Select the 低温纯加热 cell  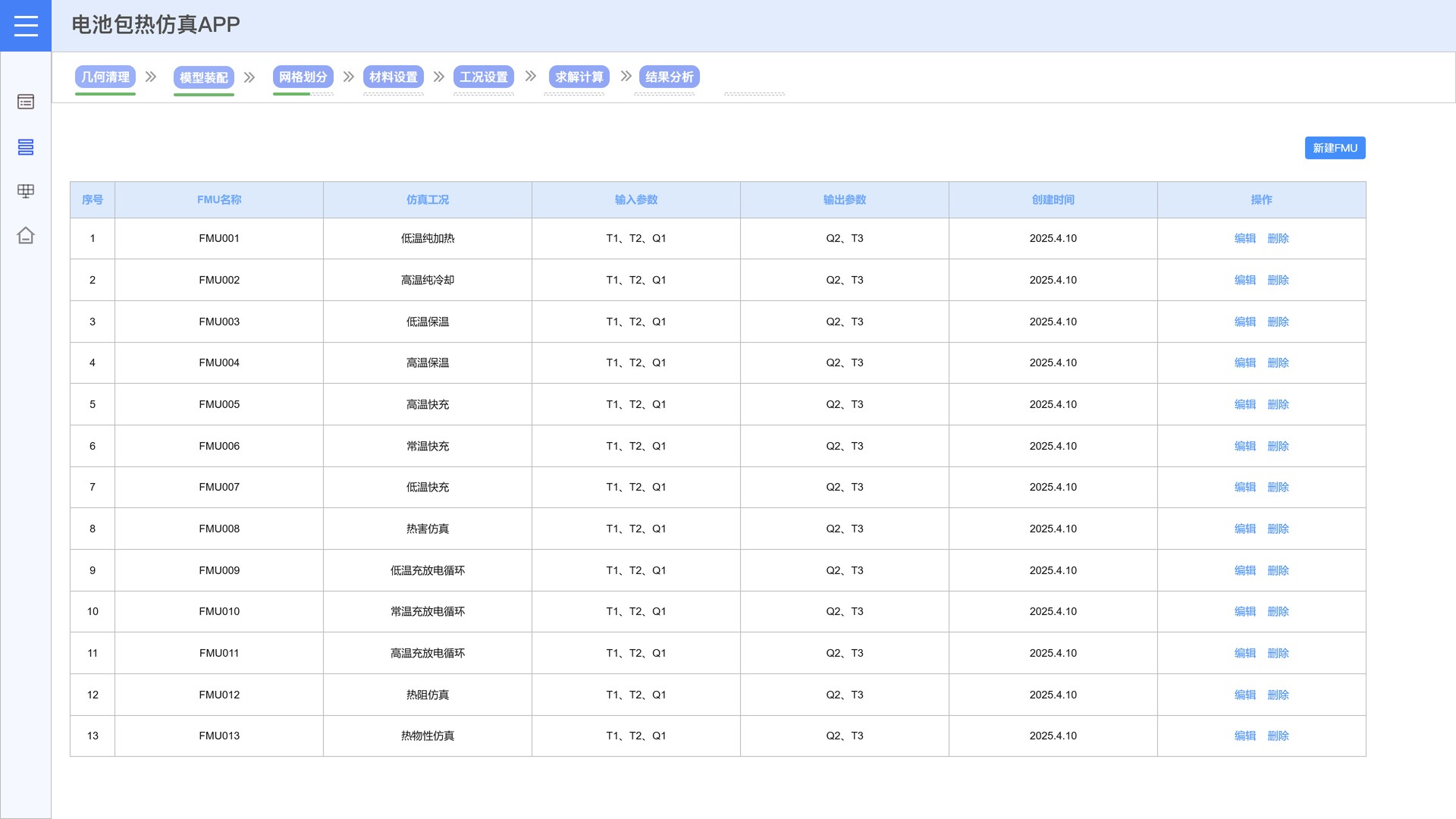coord(428,239)
